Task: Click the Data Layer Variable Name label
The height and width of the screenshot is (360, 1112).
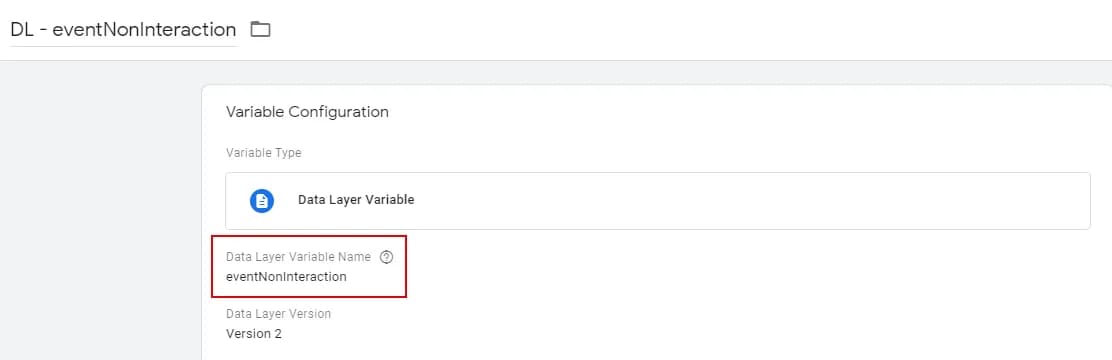Action: pos(299,257)
